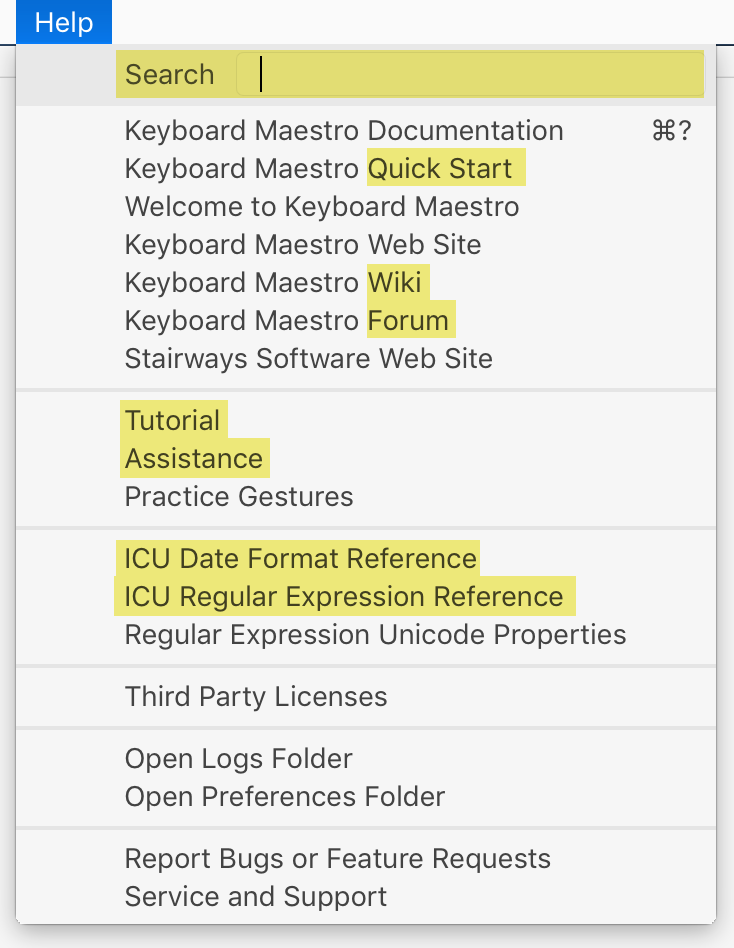Open the Keyboard Maestro Wiki
This screenshot has height=948, width=734.
[276, 282]
